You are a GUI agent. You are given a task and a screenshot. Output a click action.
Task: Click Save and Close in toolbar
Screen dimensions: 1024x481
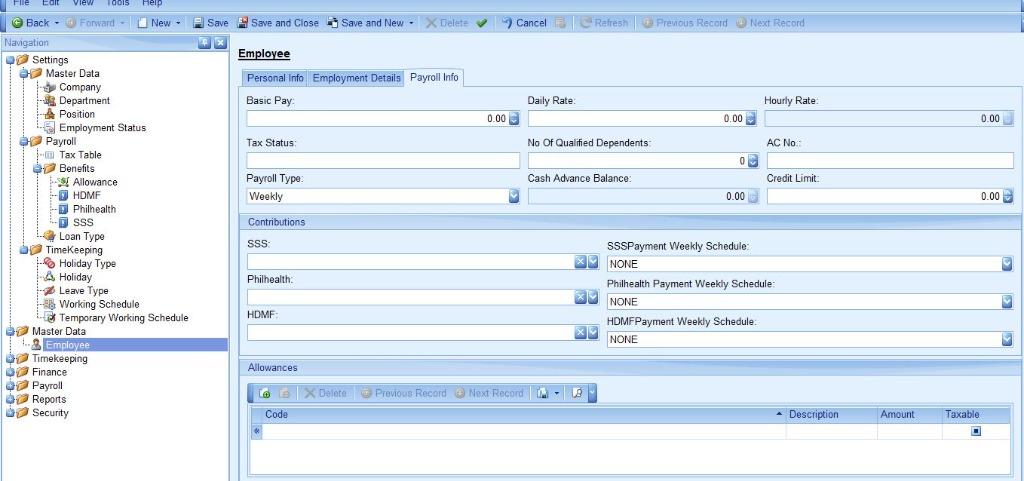point(278,23)
